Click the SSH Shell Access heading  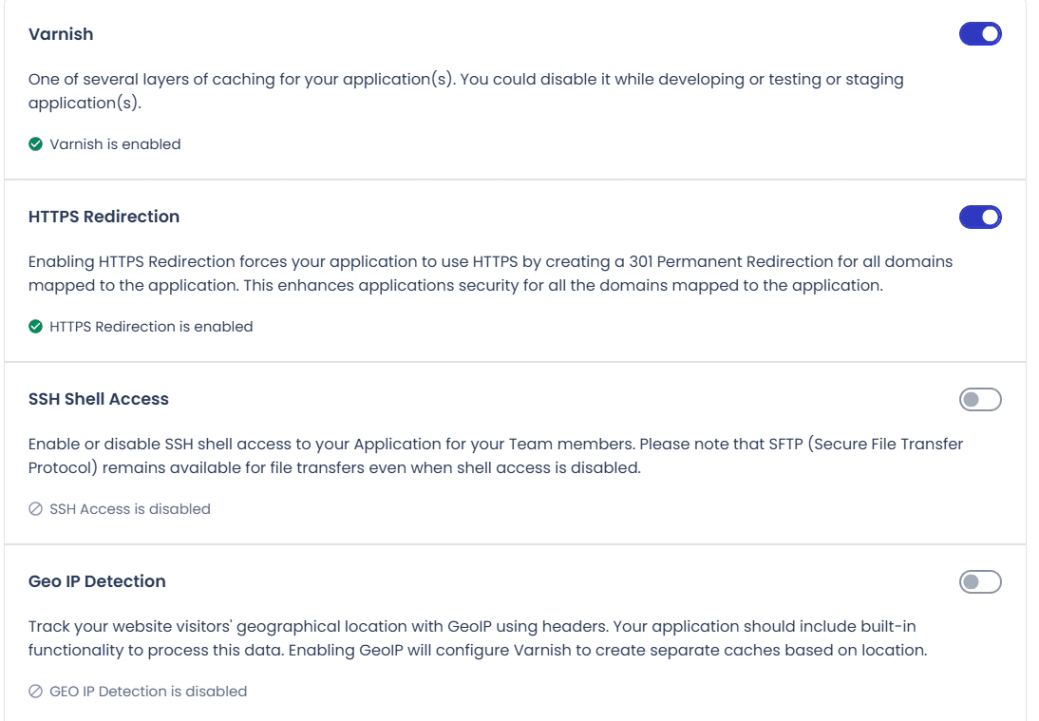point(99,399)
